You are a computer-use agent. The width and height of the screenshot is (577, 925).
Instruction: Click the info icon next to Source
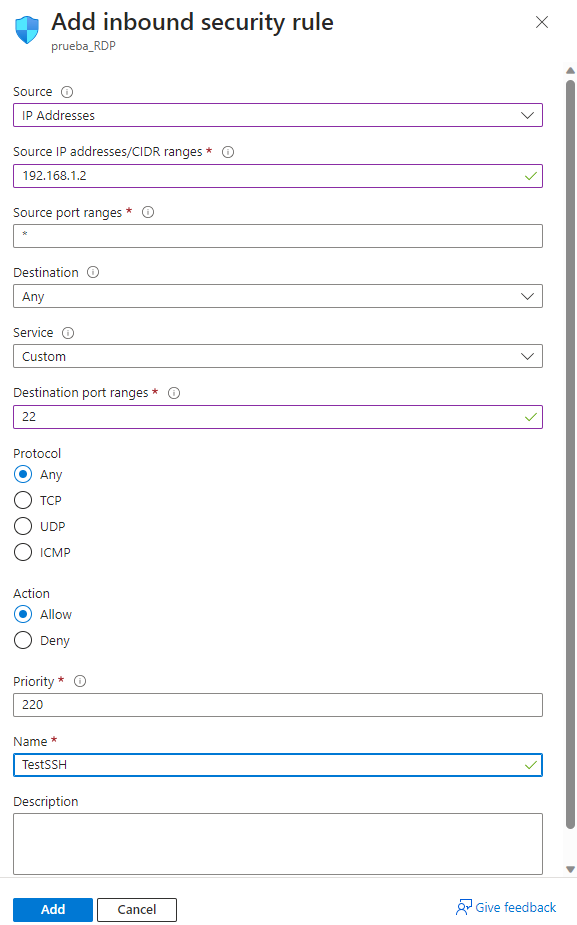point(67,92)
